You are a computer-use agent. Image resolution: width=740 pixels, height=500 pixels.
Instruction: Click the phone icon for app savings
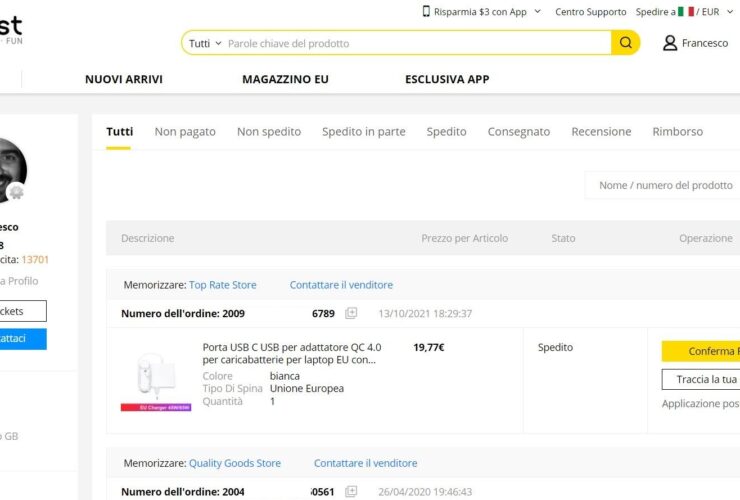(426, 12)
